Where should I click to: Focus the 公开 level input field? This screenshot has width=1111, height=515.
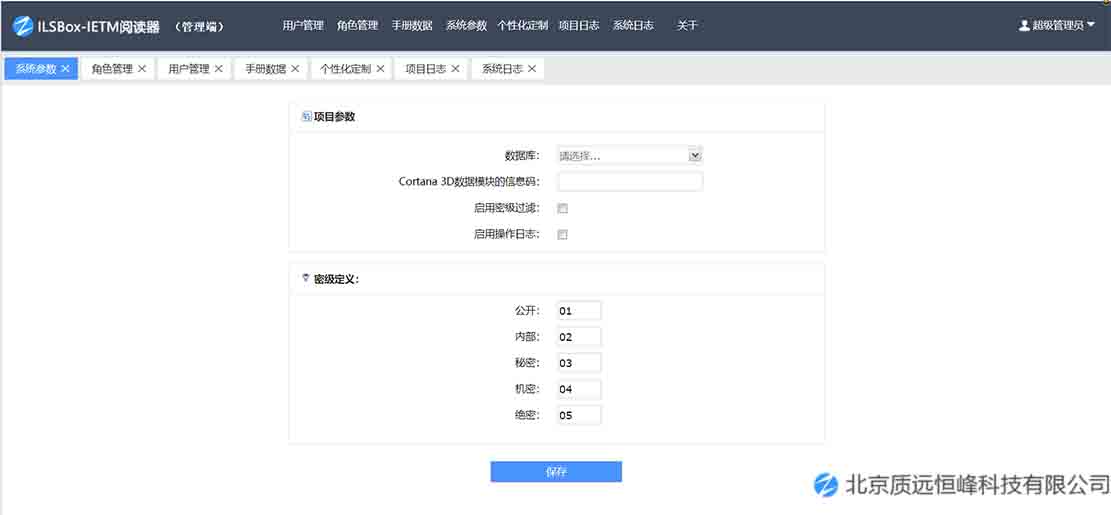click(x=579, y=311)
